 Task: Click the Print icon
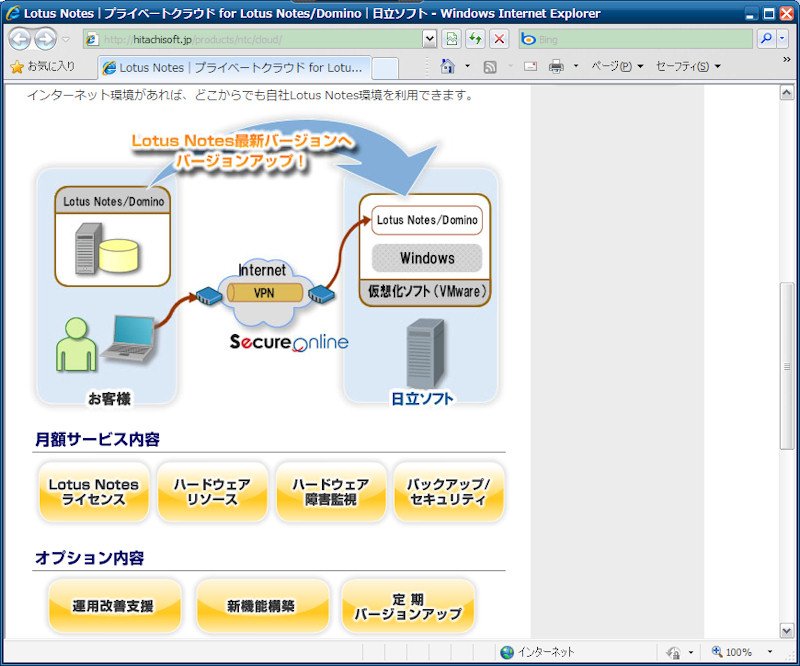point(556,67)
